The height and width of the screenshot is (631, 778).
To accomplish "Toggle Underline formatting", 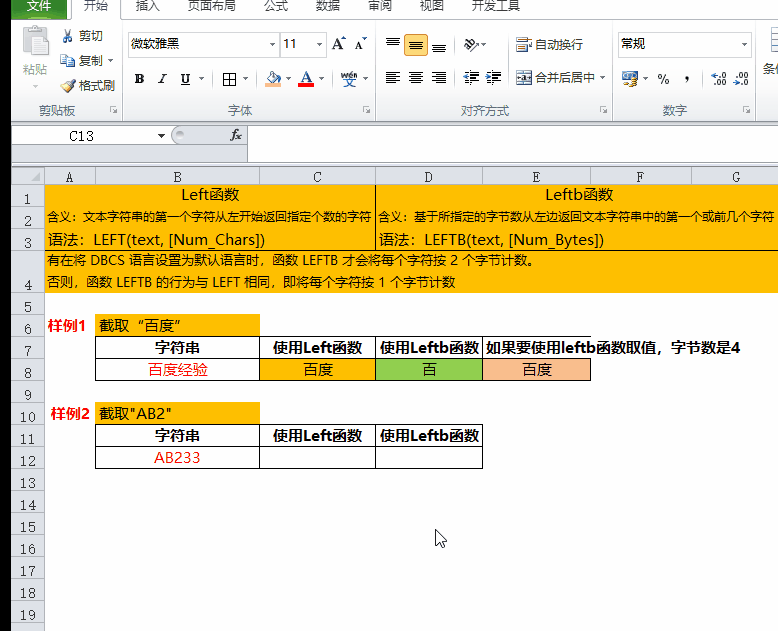I will (x=185, y=78).
